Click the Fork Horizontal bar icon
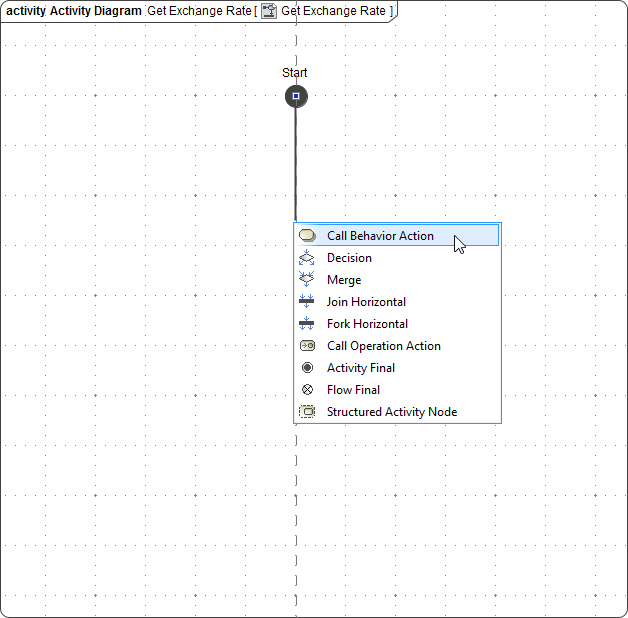Image resolution: width=628 pixels, height=618 pixels. 307,324
